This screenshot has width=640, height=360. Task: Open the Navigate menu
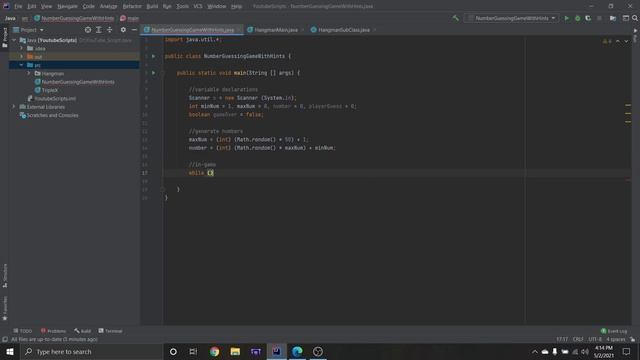[x=67, y=6]
